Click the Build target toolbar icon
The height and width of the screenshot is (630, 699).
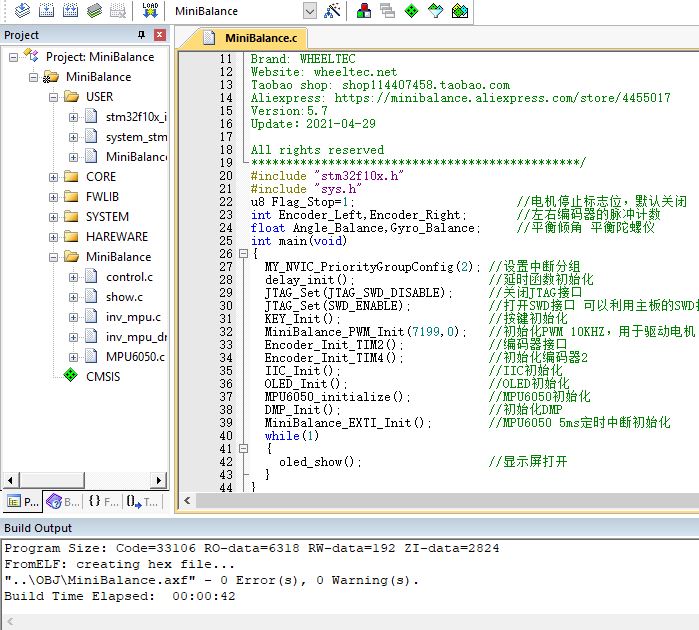(45, 11)
